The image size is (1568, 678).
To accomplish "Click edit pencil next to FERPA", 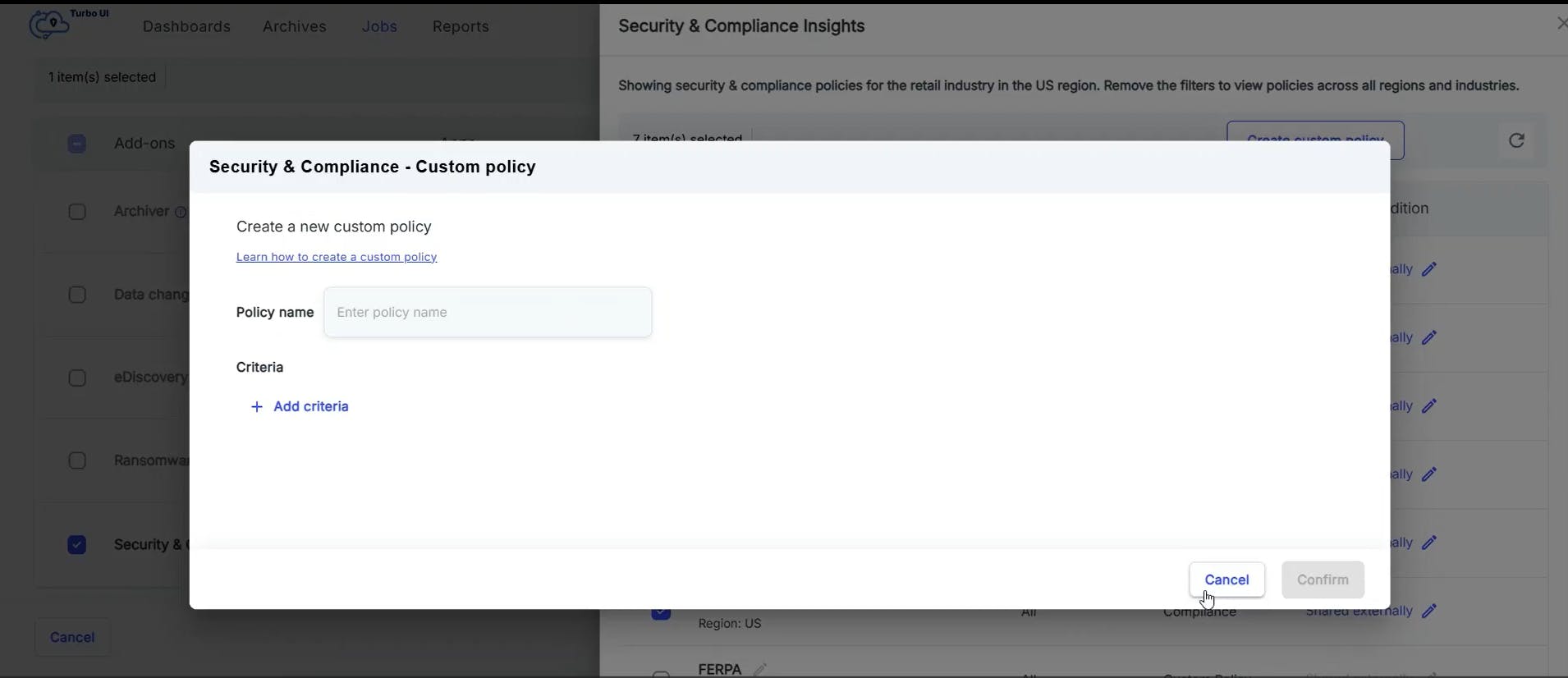I will coord(761,670).
